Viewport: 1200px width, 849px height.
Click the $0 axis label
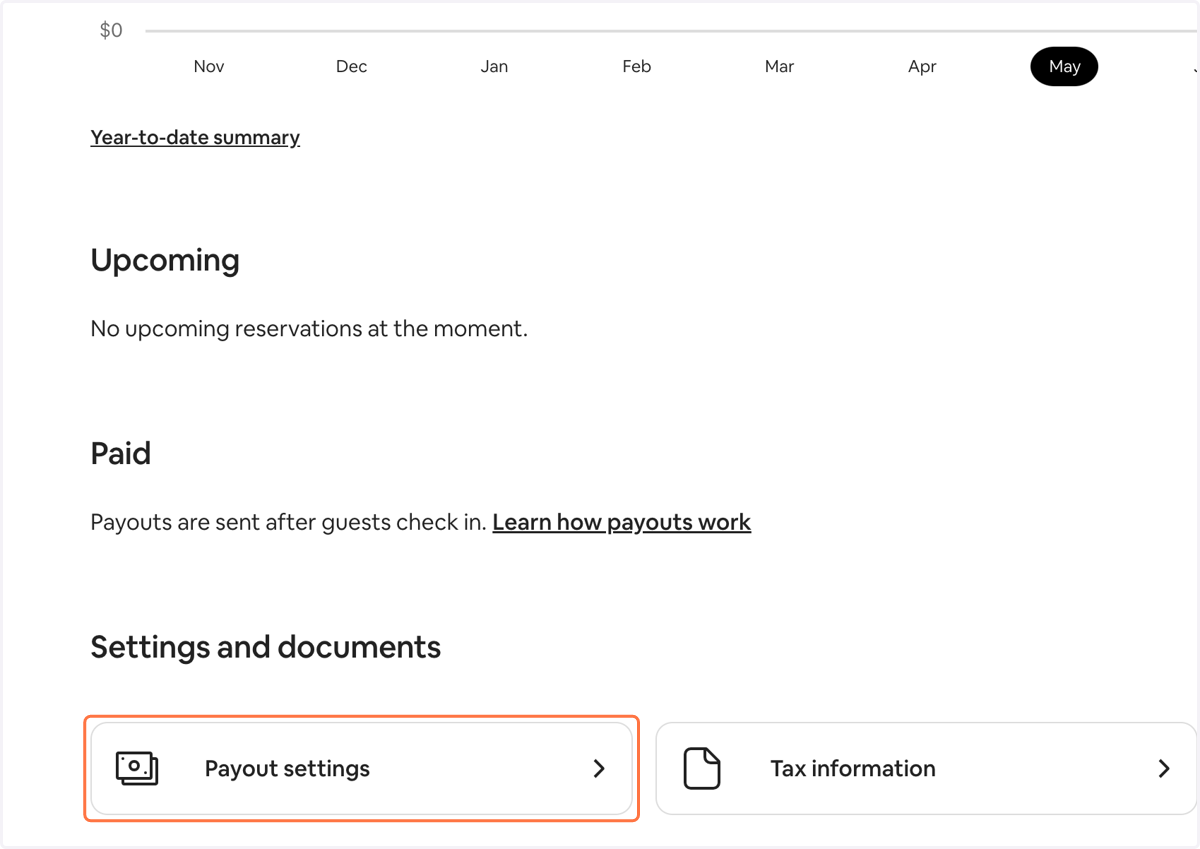click(111, 31)
